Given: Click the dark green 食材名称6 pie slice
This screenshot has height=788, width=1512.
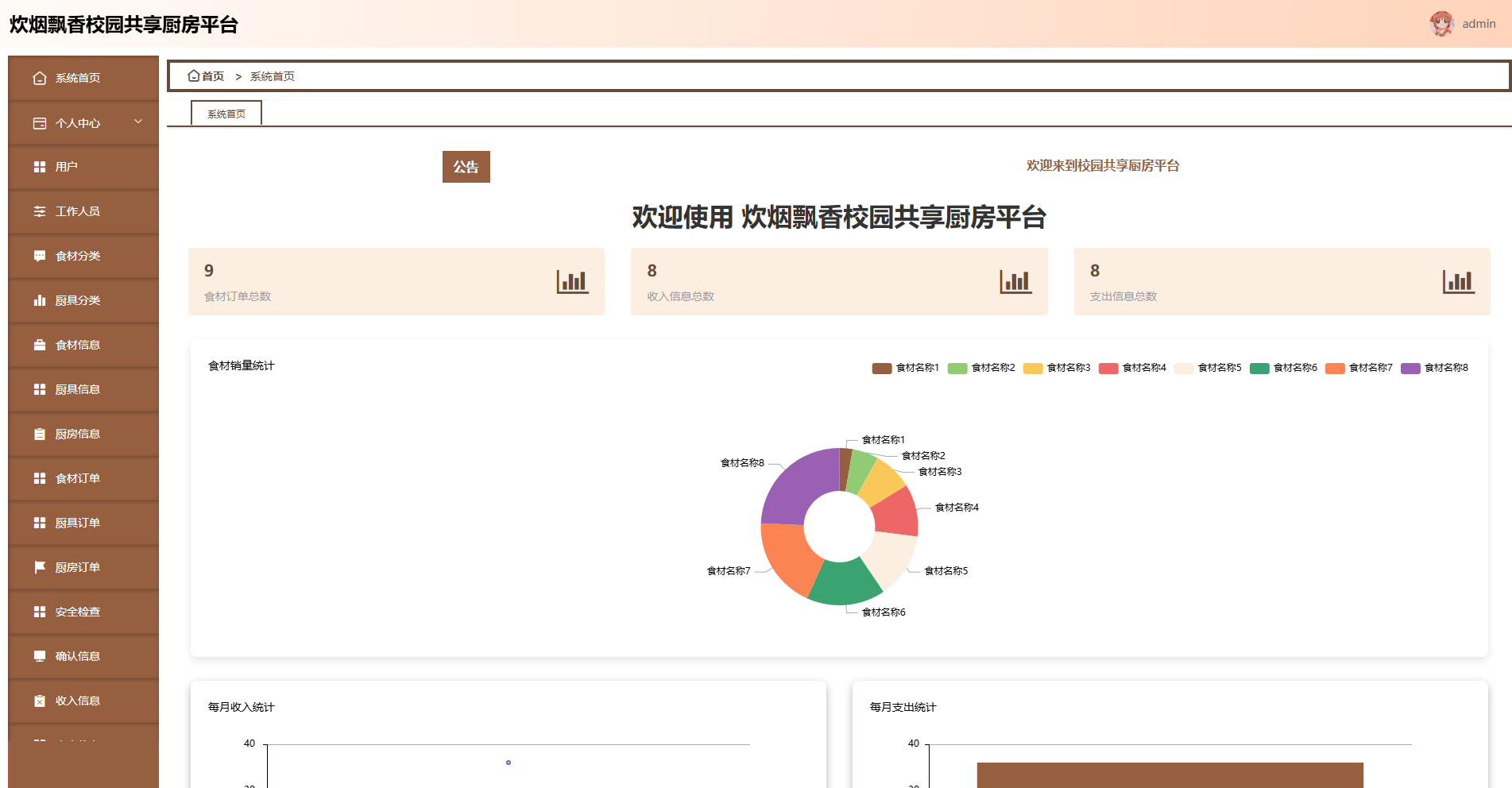Looking at the screenshot, I should pyautogui.click(x=844, y=584).
